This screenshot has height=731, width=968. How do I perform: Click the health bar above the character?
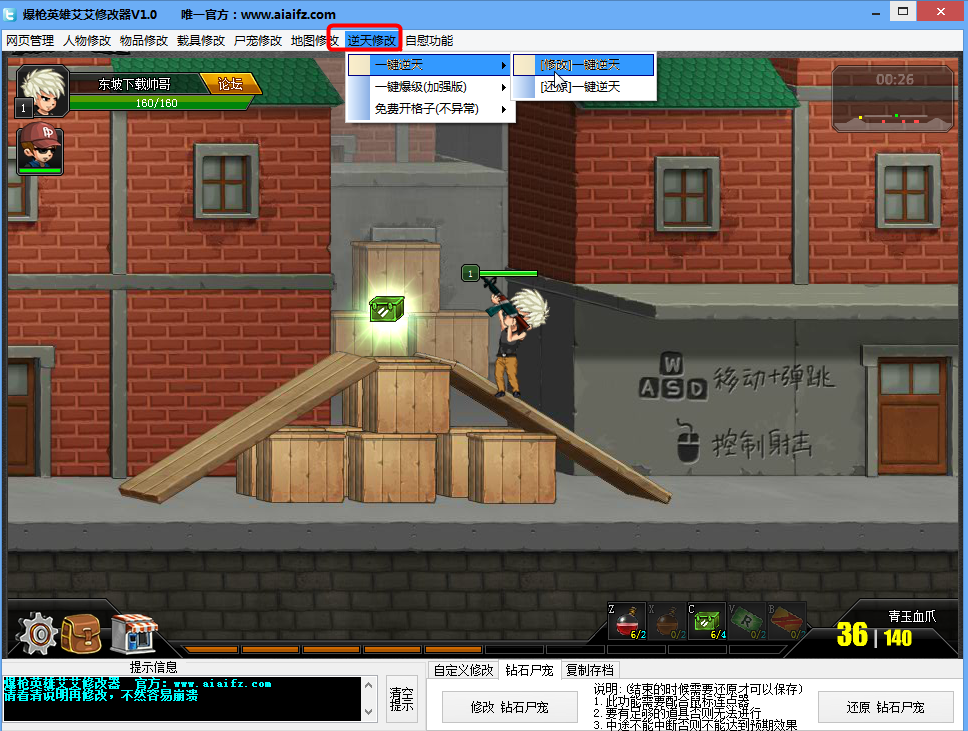[x=508, y=273]
